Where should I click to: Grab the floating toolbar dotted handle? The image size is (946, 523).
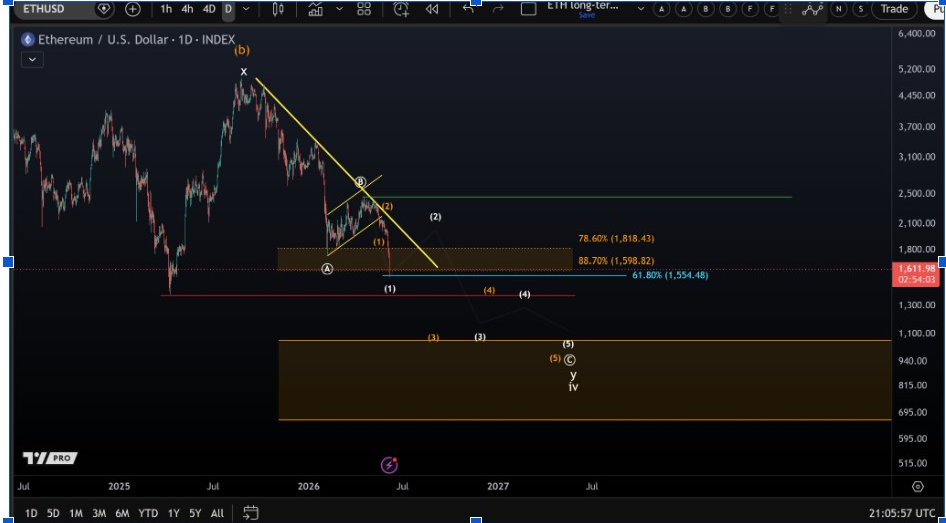[x=789, y=9]
